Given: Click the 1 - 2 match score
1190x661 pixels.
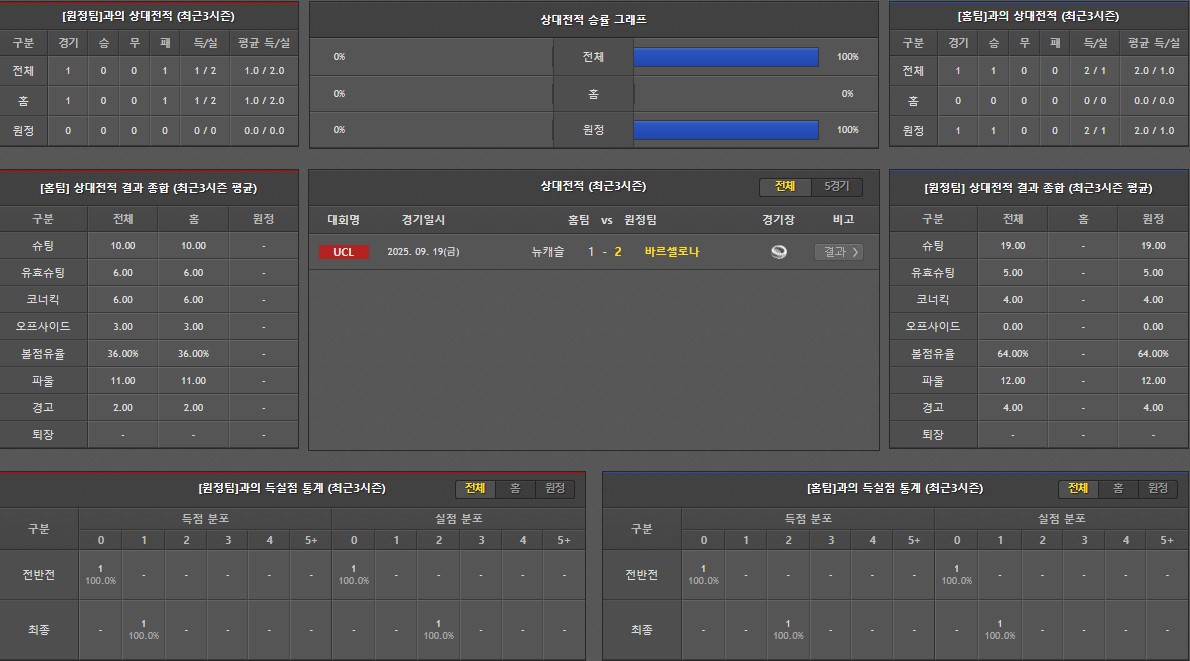Looking at the screenshot, I should pos(605,252).
